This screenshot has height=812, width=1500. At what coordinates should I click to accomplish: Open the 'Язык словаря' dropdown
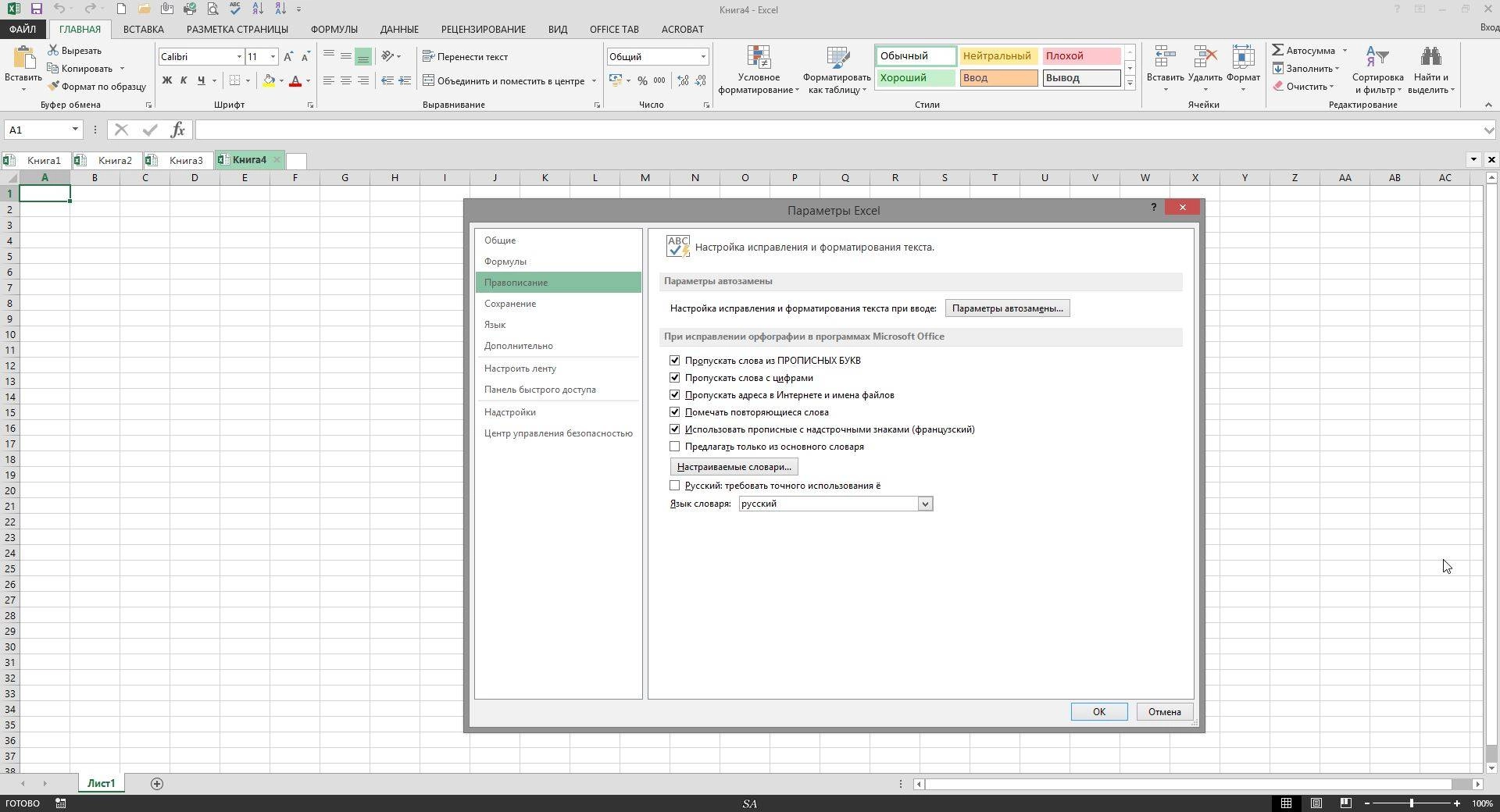[x=925, y=504]
